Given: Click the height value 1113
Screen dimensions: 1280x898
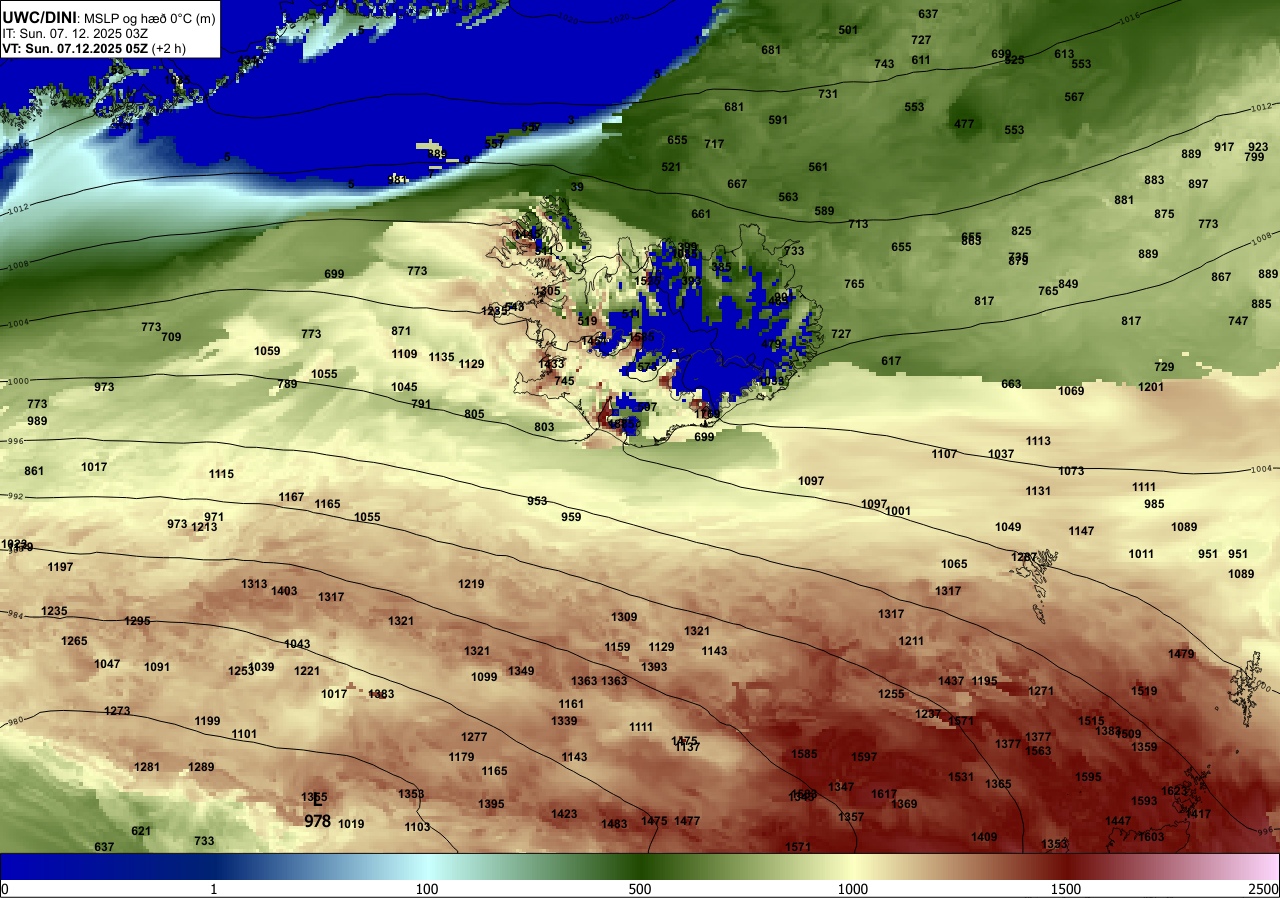Looking at the screenshot, I should 1038,441.
